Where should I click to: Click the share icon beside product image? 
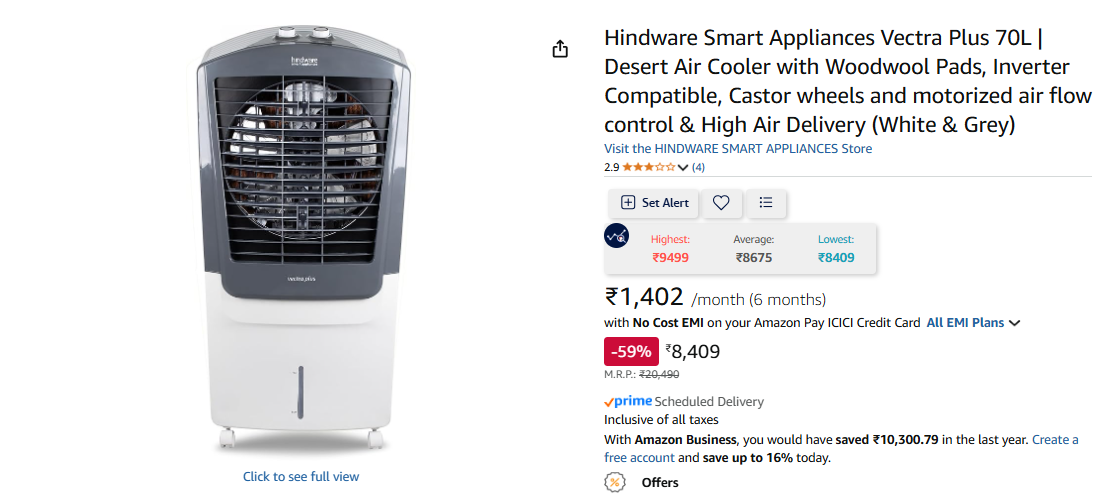pos(560,49)
